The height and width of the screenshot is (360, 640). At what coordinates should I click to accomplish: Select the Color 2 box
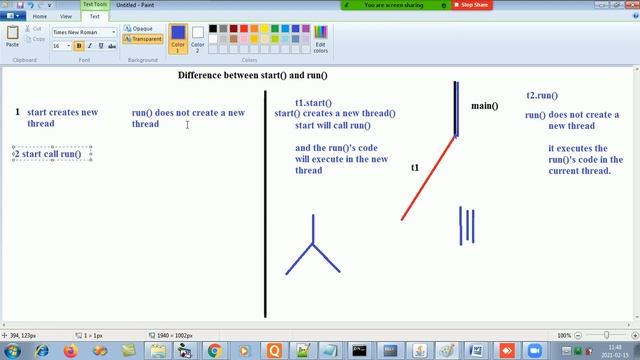point(198,39)
